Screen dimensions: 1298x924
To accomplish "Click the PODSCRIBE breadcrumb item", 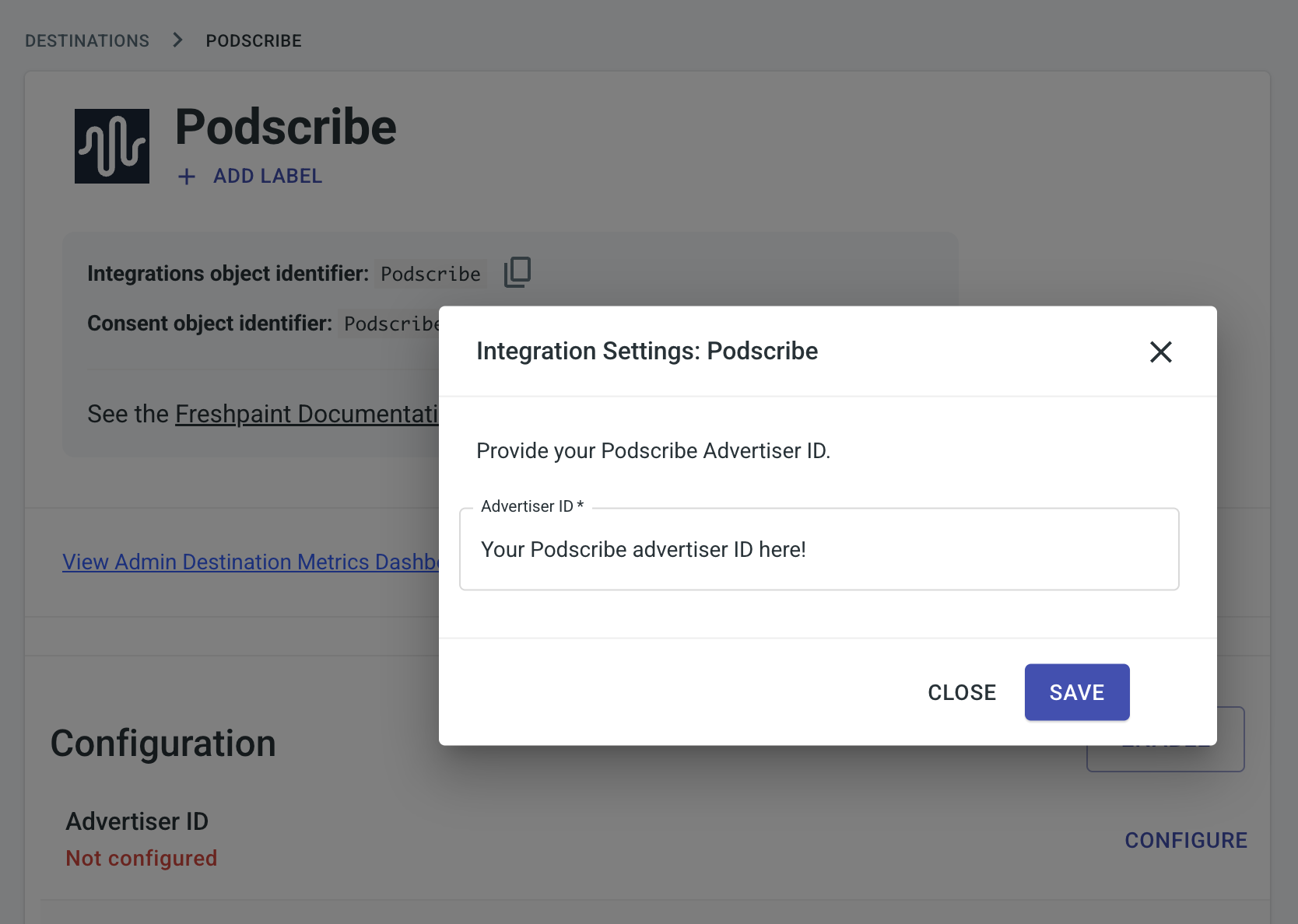I will click(254, 40).
